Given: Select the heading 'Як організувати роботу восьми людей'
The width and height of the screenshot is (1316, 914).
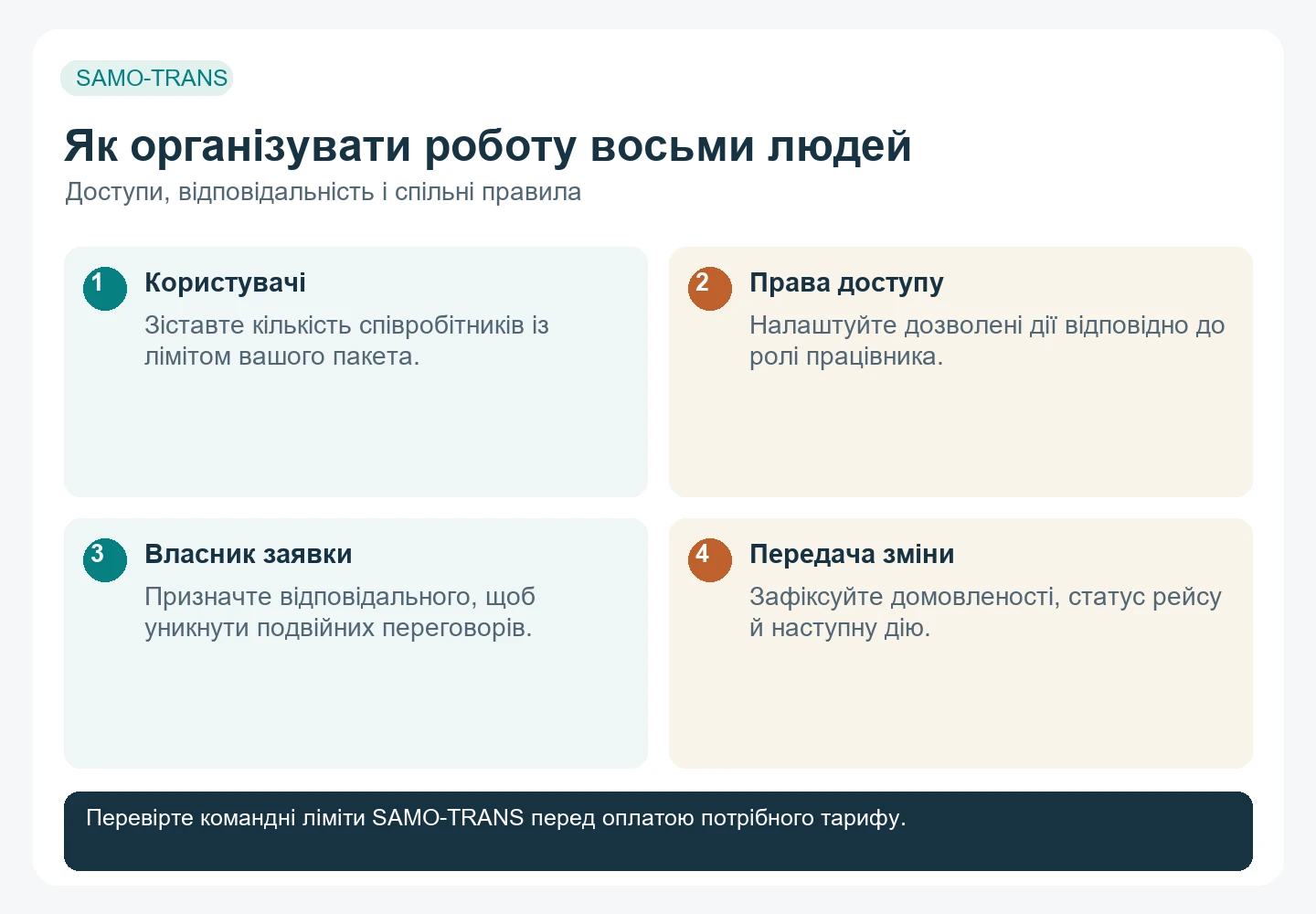Looking at the screenshot, I should point(488,146).
